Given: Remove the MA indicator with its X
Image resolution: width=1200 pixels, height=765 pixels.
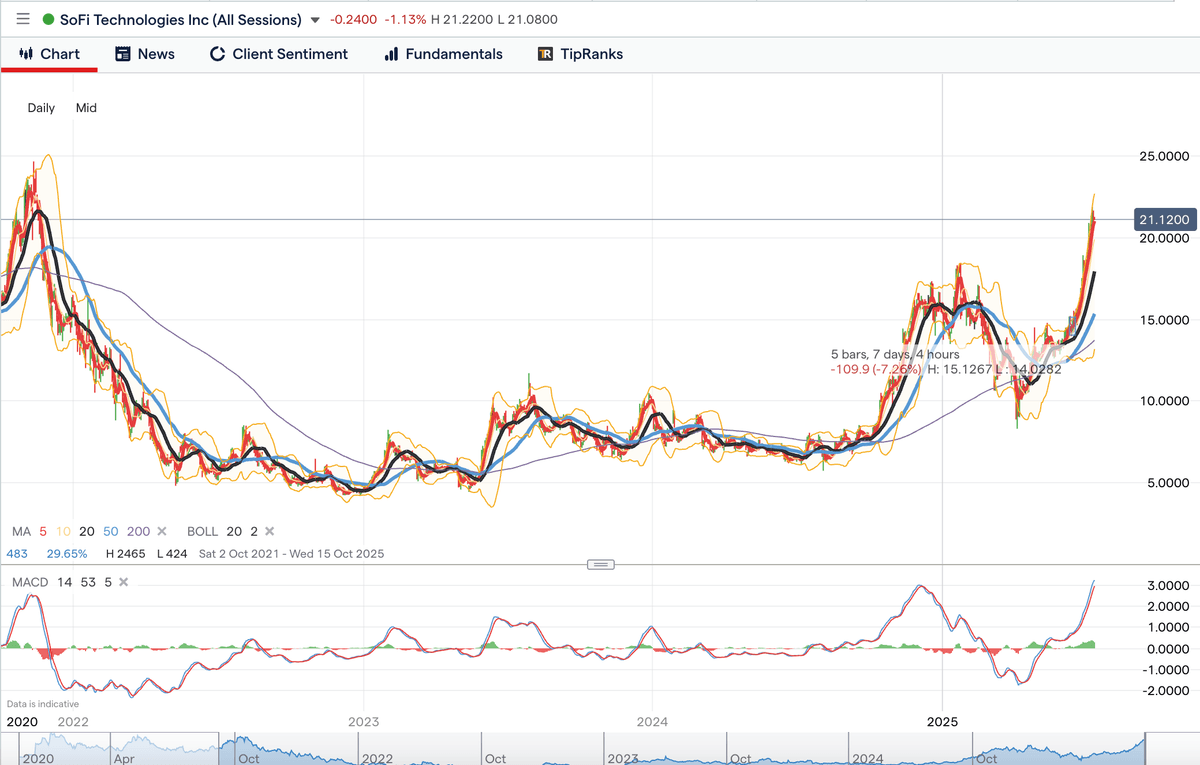Looking at the screenshot, I should [x=162, y=532].
